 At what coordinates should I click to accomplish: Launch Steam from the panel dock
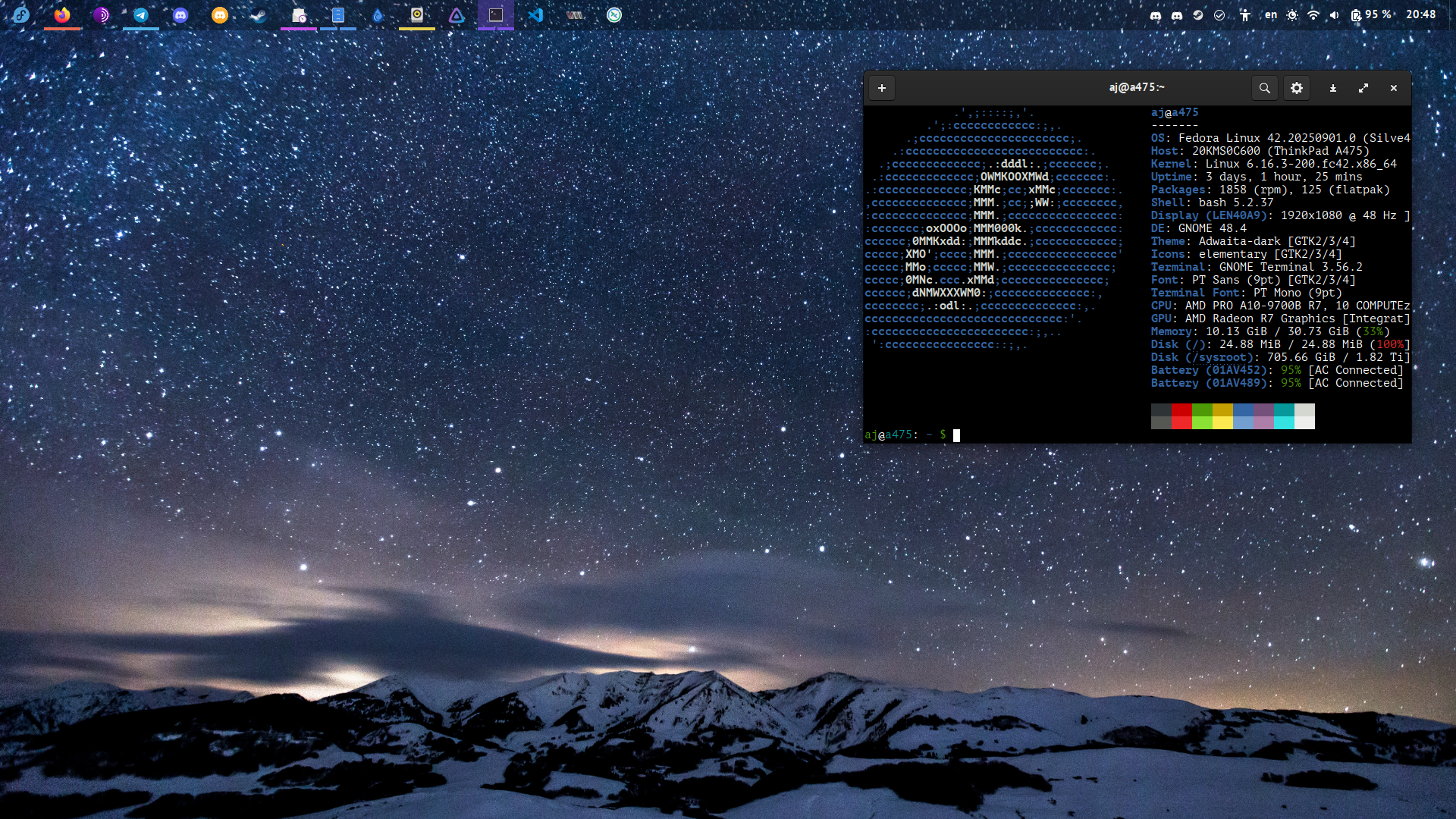coord(259,14)
